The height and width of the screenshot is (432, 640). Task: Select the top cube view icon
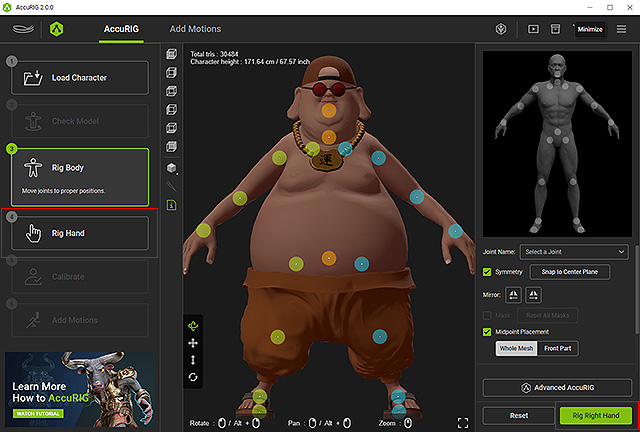click(171, 54)
